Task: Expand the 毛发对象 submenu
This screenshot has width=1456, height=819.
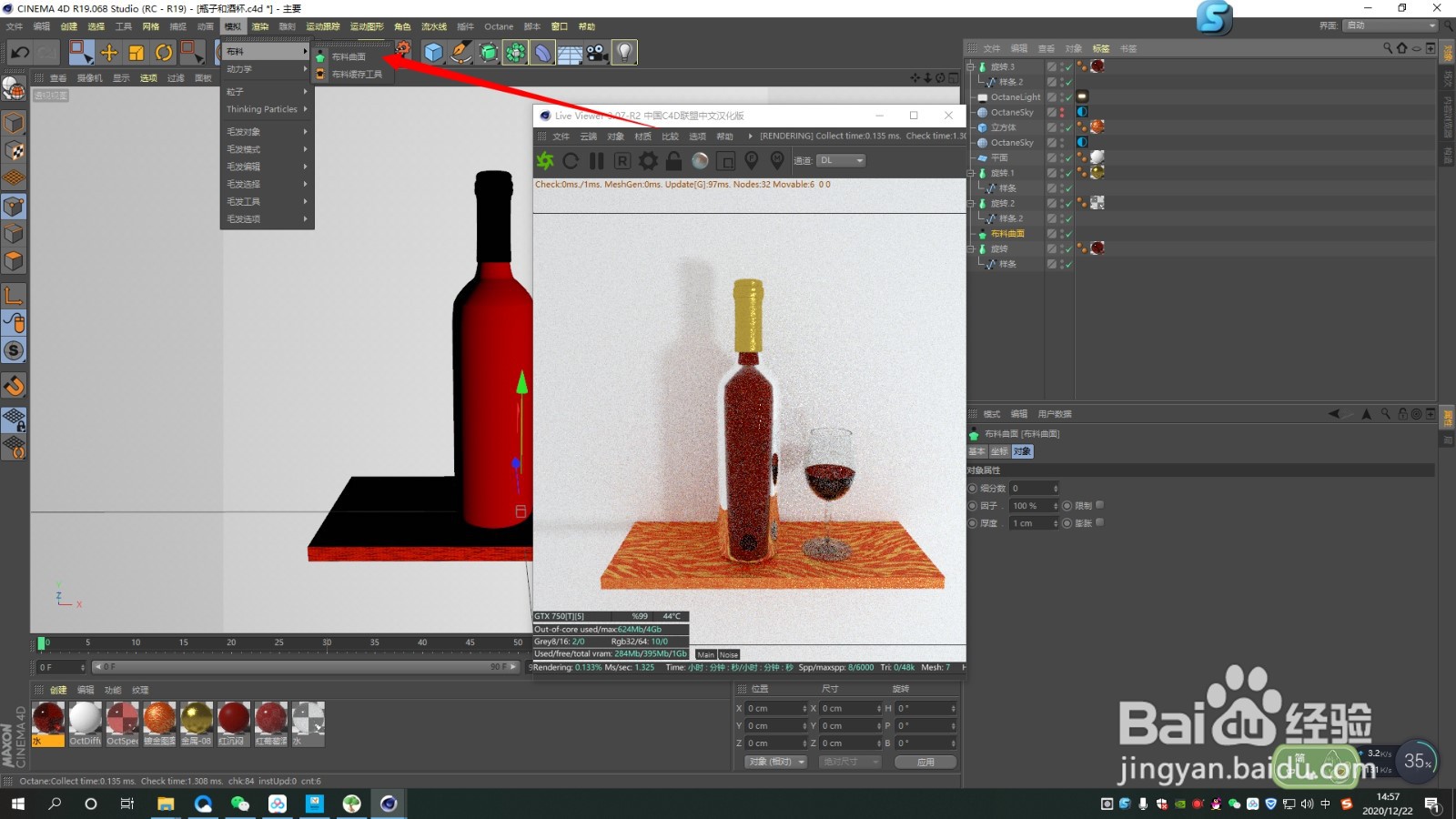Action: (267, 132)
